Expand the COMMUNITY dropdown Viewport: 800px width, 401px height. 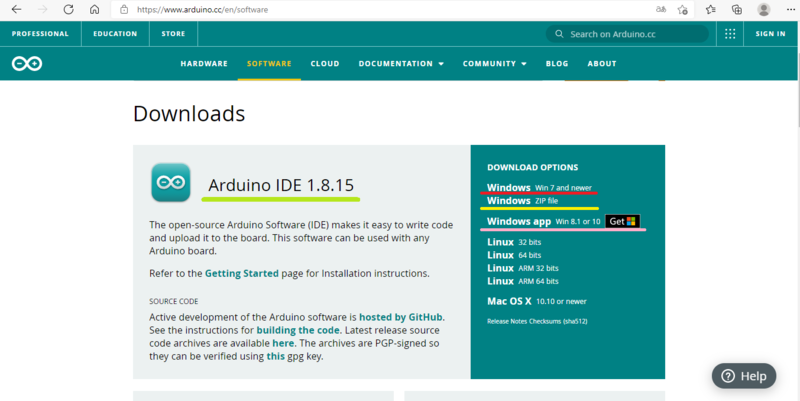tap(494, 63)
